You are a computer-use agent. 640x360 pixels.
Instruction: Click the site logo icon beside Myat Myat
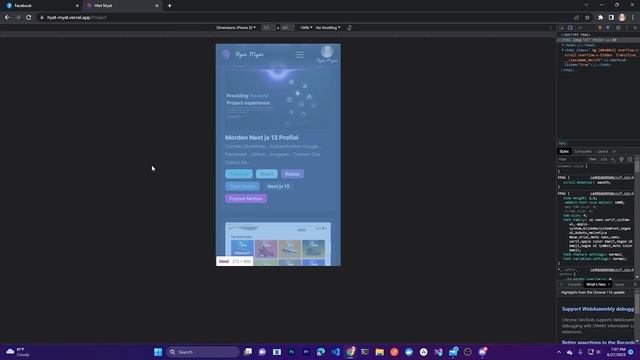[226, 54]
